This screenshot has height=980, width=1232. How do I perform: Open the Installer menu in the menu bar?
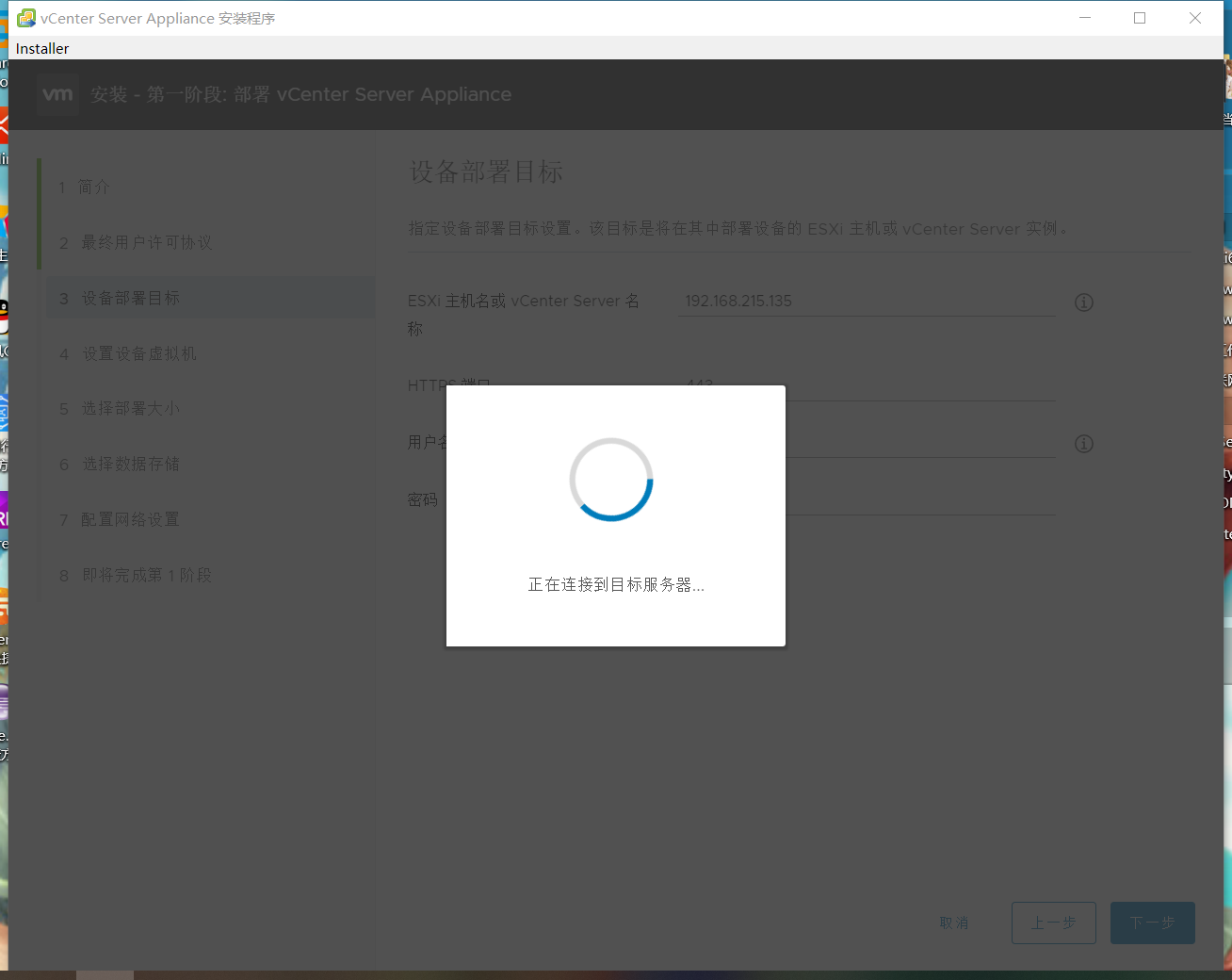tap(41, 48)
